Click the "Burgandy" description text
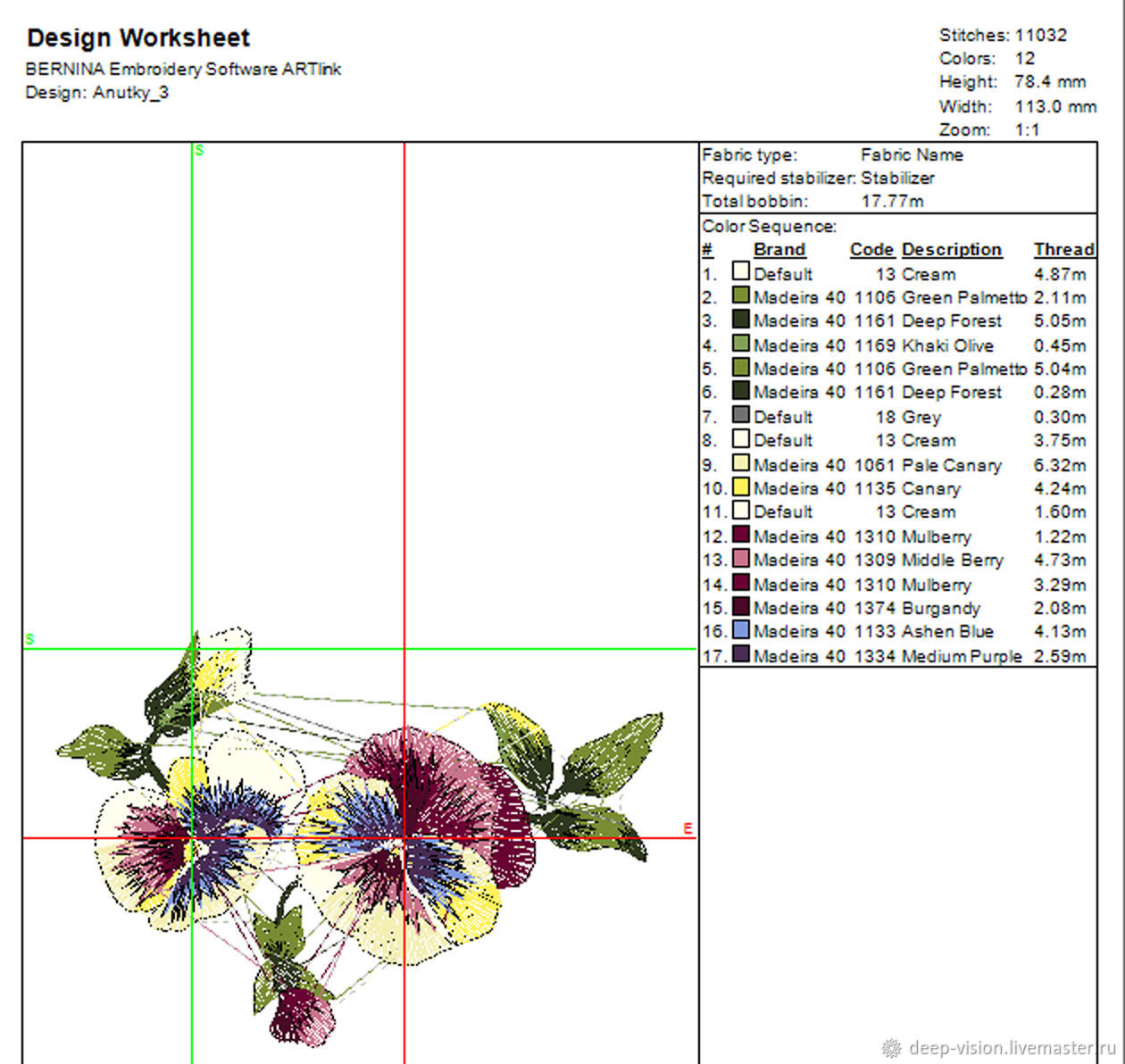This screenshot has height=1064, width=1125. tap(941, 609)
